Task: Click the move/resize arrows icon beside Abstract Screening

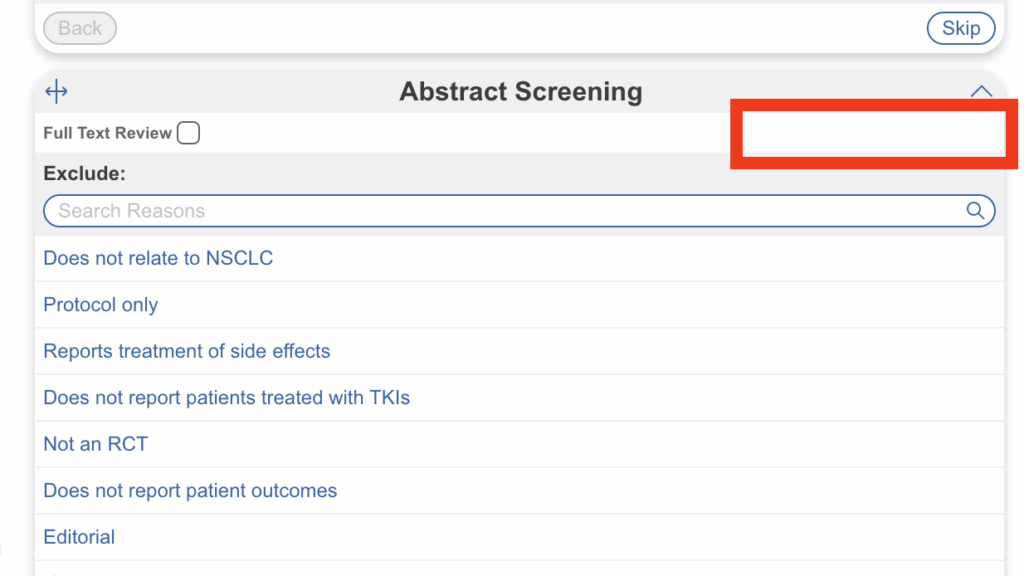Action: [x=57, y=93]
